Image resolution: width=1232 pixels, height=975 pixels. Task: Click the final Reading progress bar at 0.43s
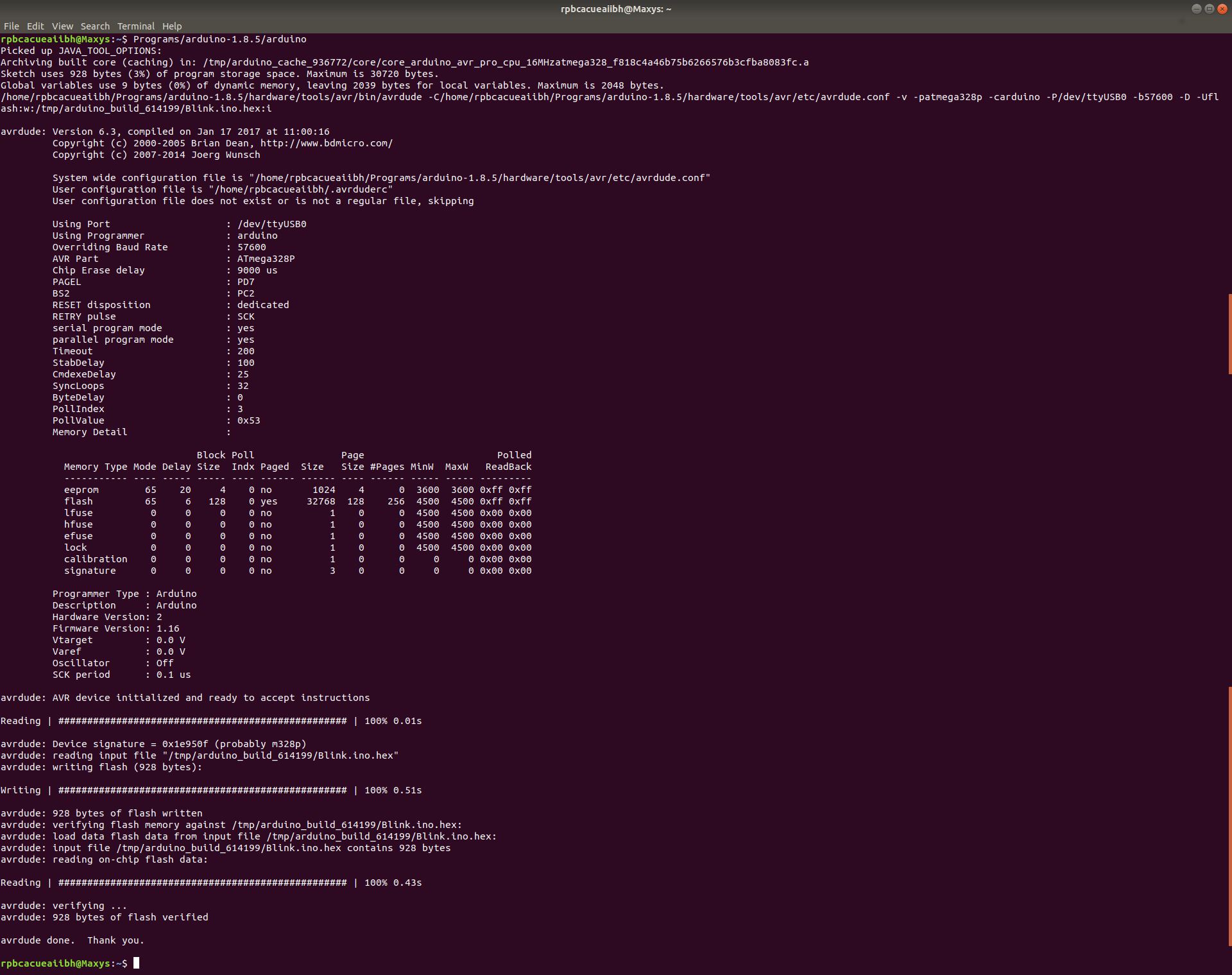click(202, 883)
